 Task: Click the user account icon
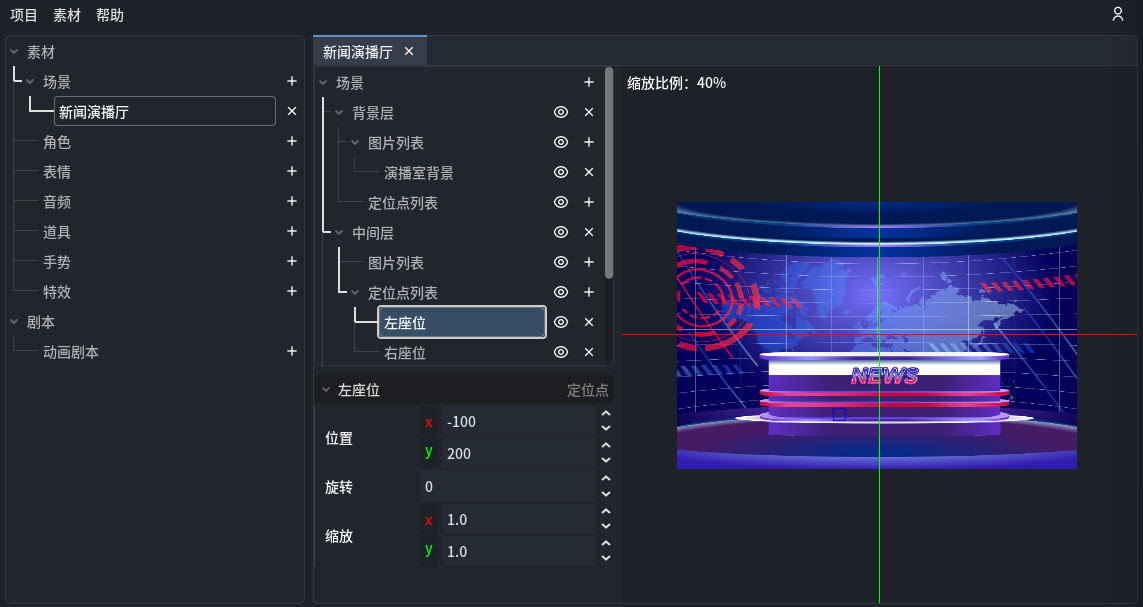pyautogui.click(x=1118, y=14)
